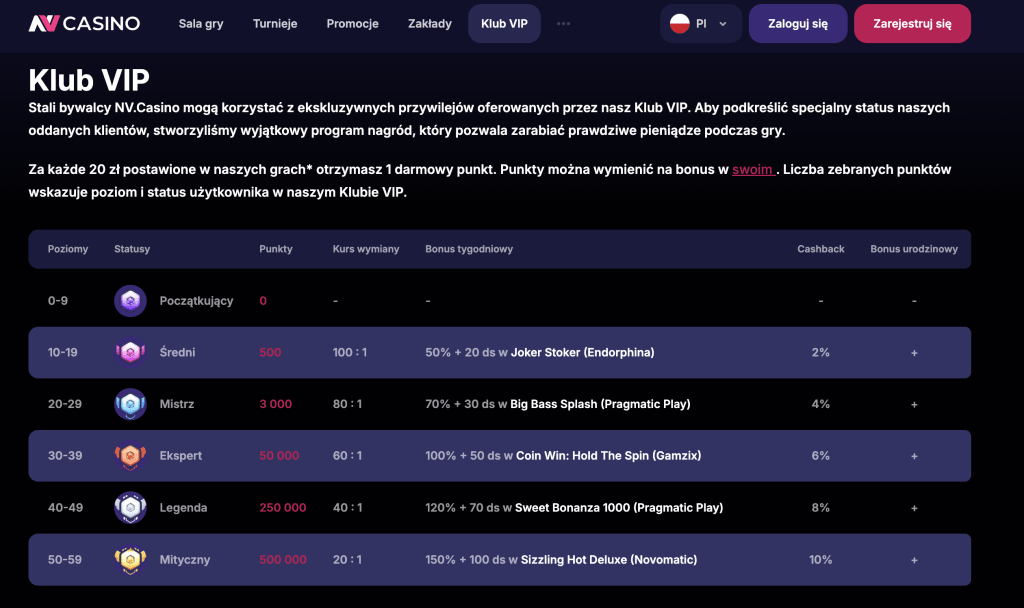Select the Klub VIP tab
1024x608 pixels.
[x=504, y=24]
